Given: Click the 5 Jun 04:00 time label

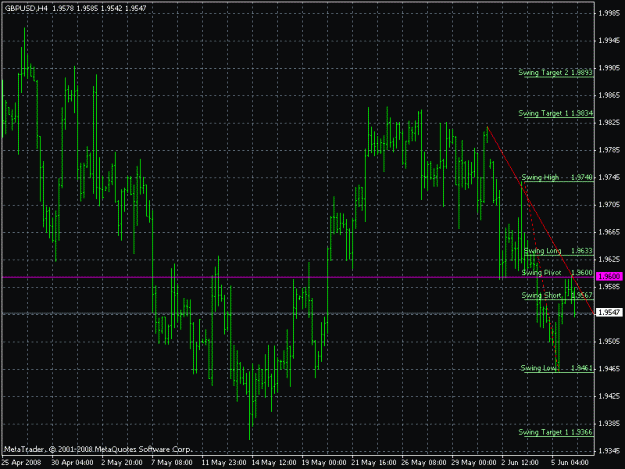Looking at the screenshot, I should tap(572, 463).
